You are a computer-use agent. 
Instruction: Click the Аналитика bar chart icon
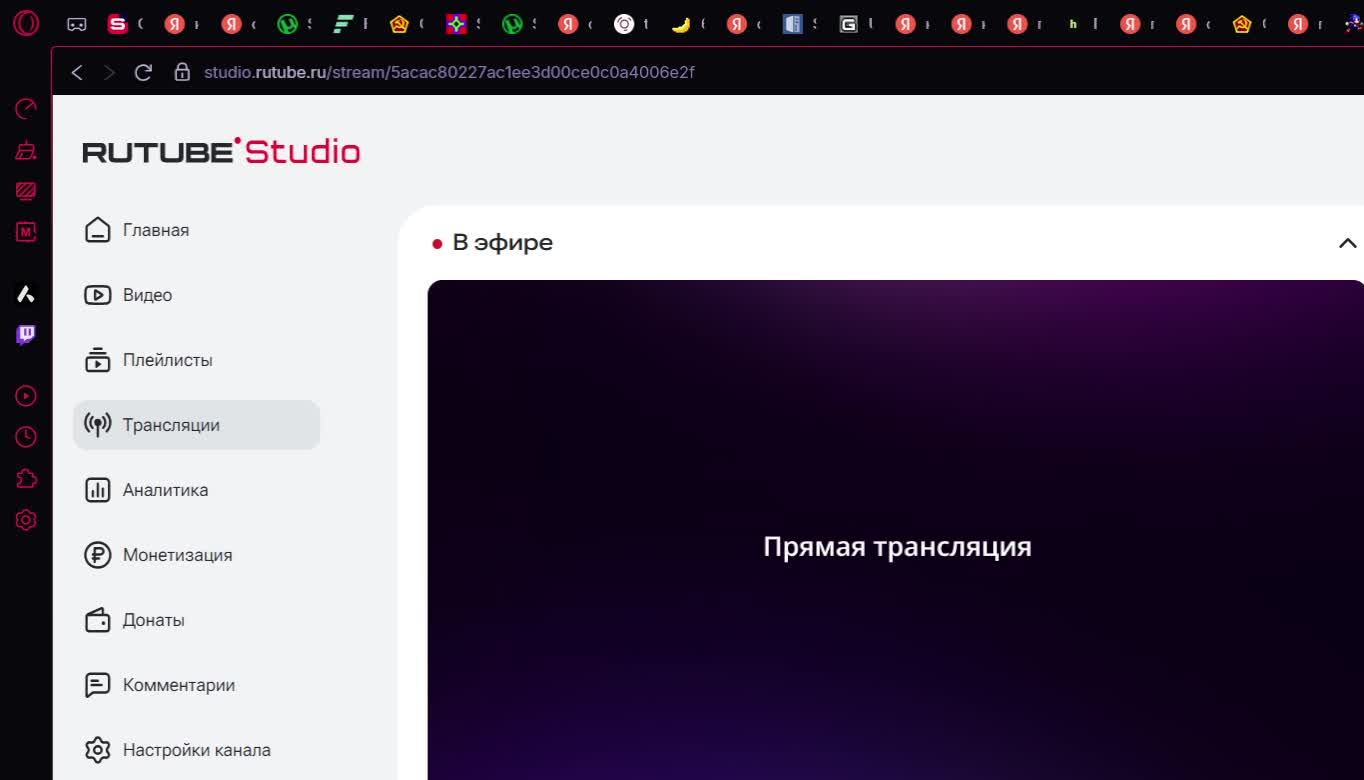pos(97,490)
